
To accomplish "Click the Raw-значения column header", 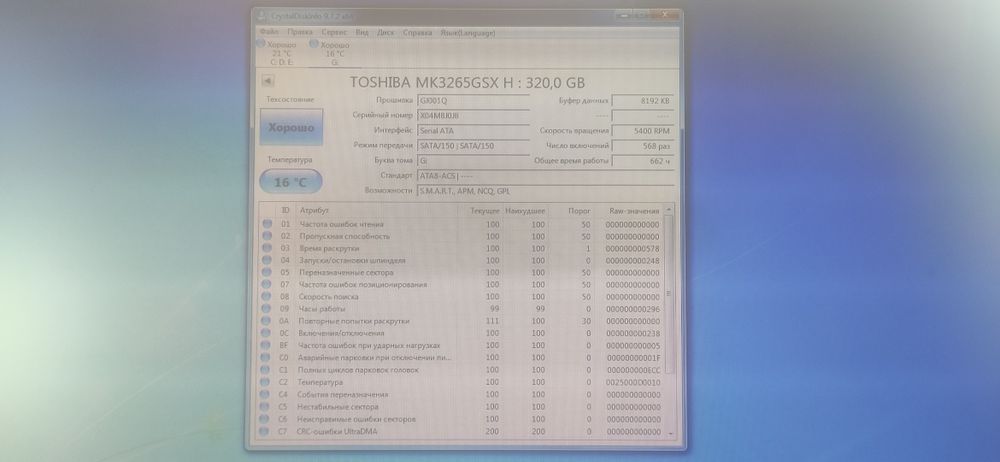I will [x=634, y=211].
